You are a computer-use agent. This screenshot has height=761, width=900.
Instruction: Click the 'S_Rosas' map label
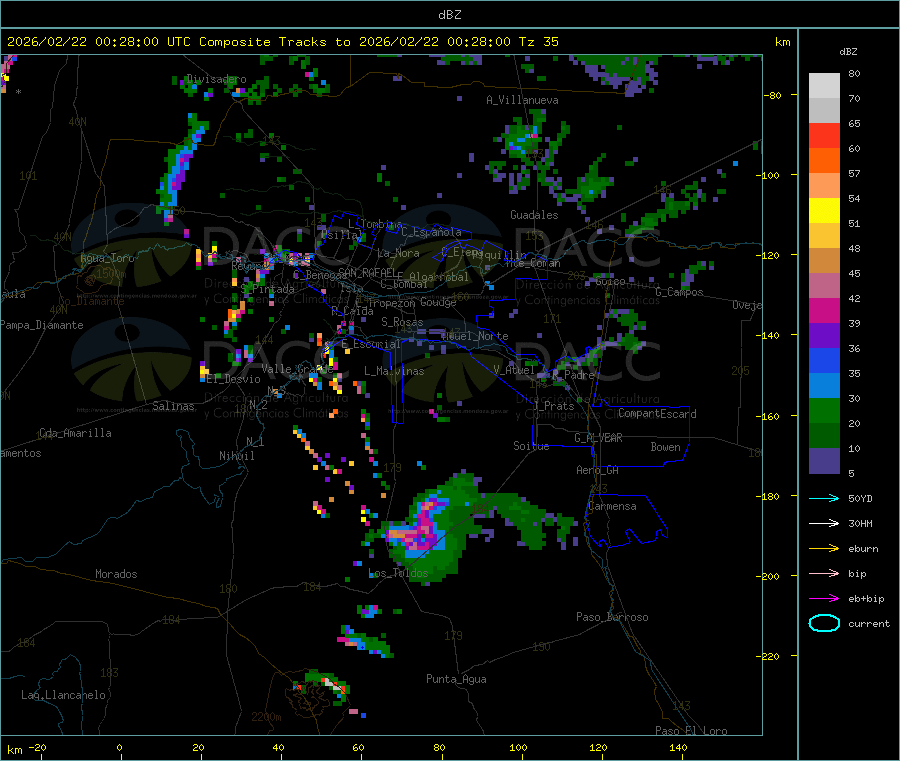(402, 323)
